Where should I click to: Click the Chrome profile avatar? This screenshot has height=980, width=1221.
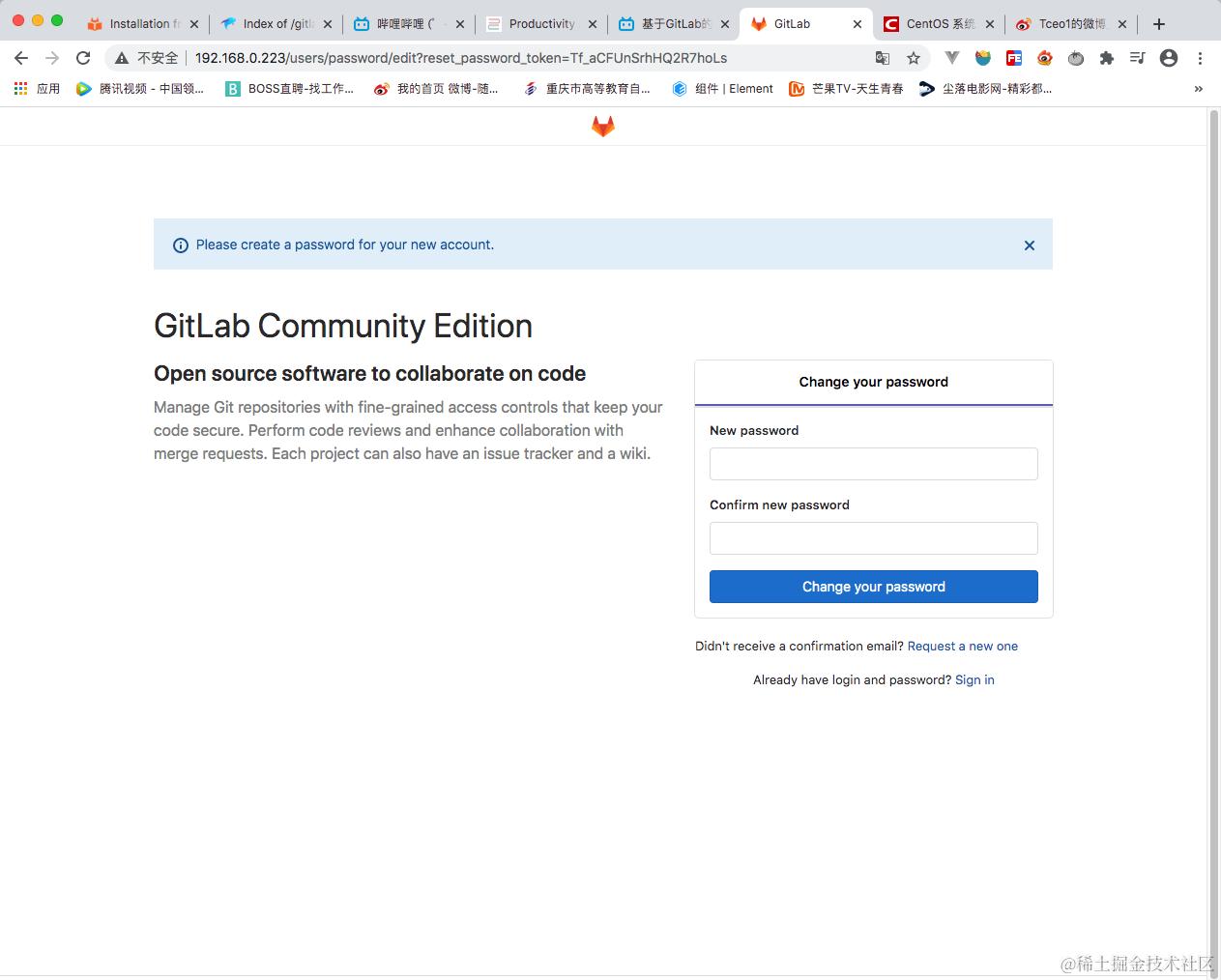tap(1169, 58)
